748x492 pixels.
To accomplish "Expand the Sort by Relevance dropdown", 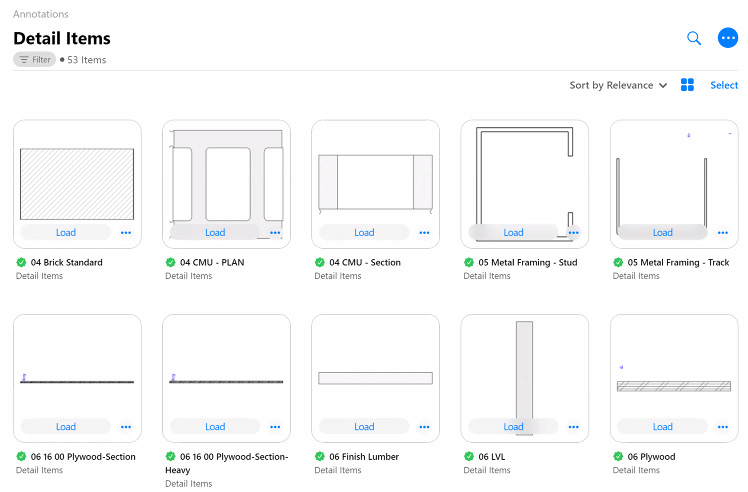I will pyautogui.click(x=618, y=85).
